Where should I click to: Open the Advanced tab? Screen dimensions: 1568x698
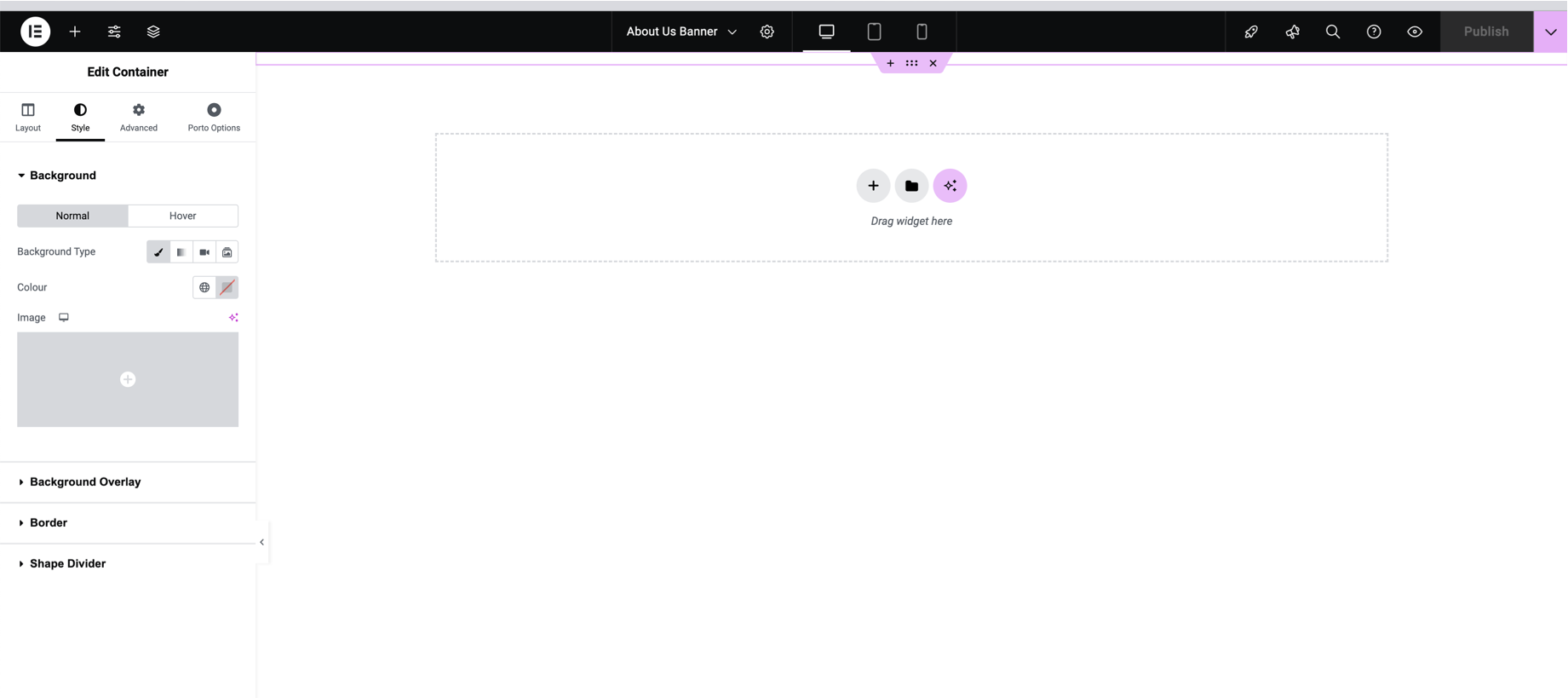coord(139,118)
